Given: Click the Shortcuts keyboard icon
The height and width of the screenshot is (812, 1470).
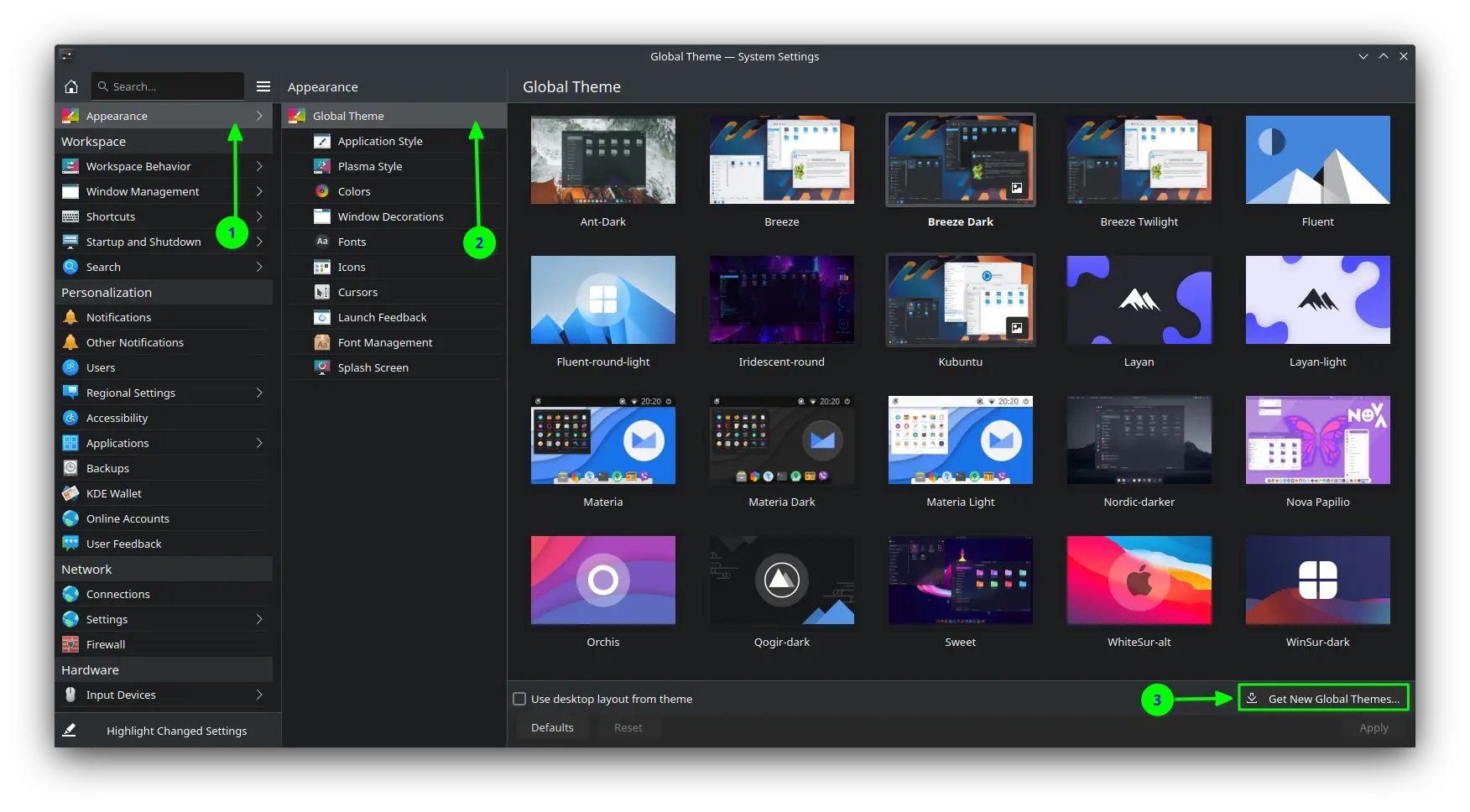Looking at the screenshot, I should [70, 216].
